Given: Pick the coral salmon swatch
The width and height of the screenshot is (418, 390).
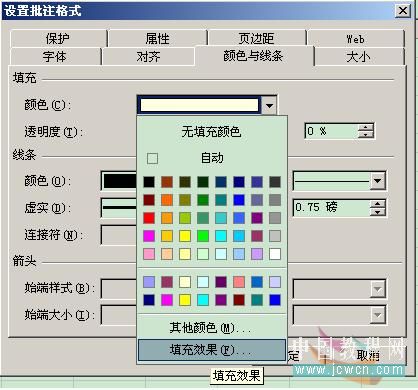Looking at the screenshot, I should (239, 282).
